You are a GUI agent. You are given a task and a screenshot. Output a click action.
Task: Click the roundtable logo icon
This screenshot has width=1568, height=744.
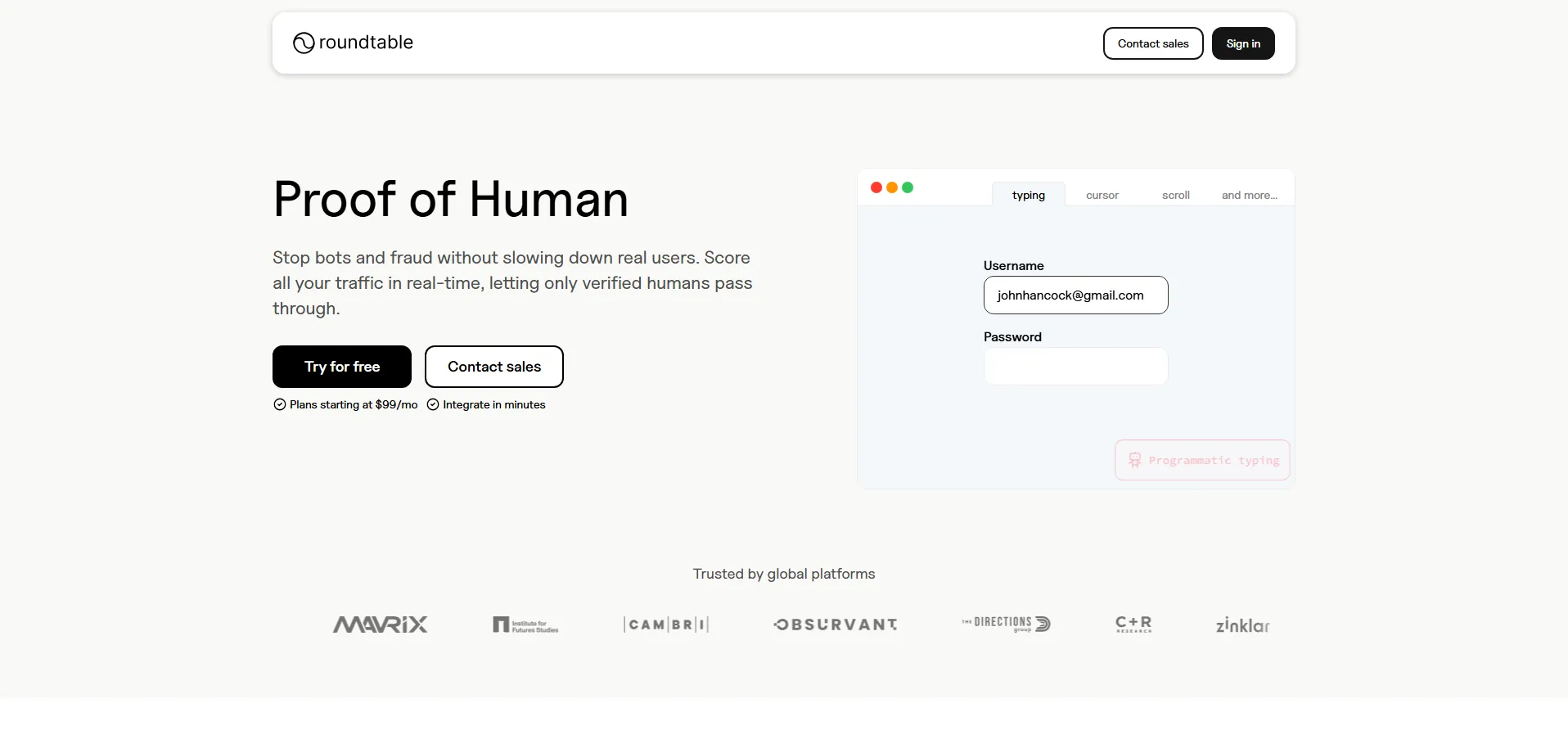(x=304, y=43)
